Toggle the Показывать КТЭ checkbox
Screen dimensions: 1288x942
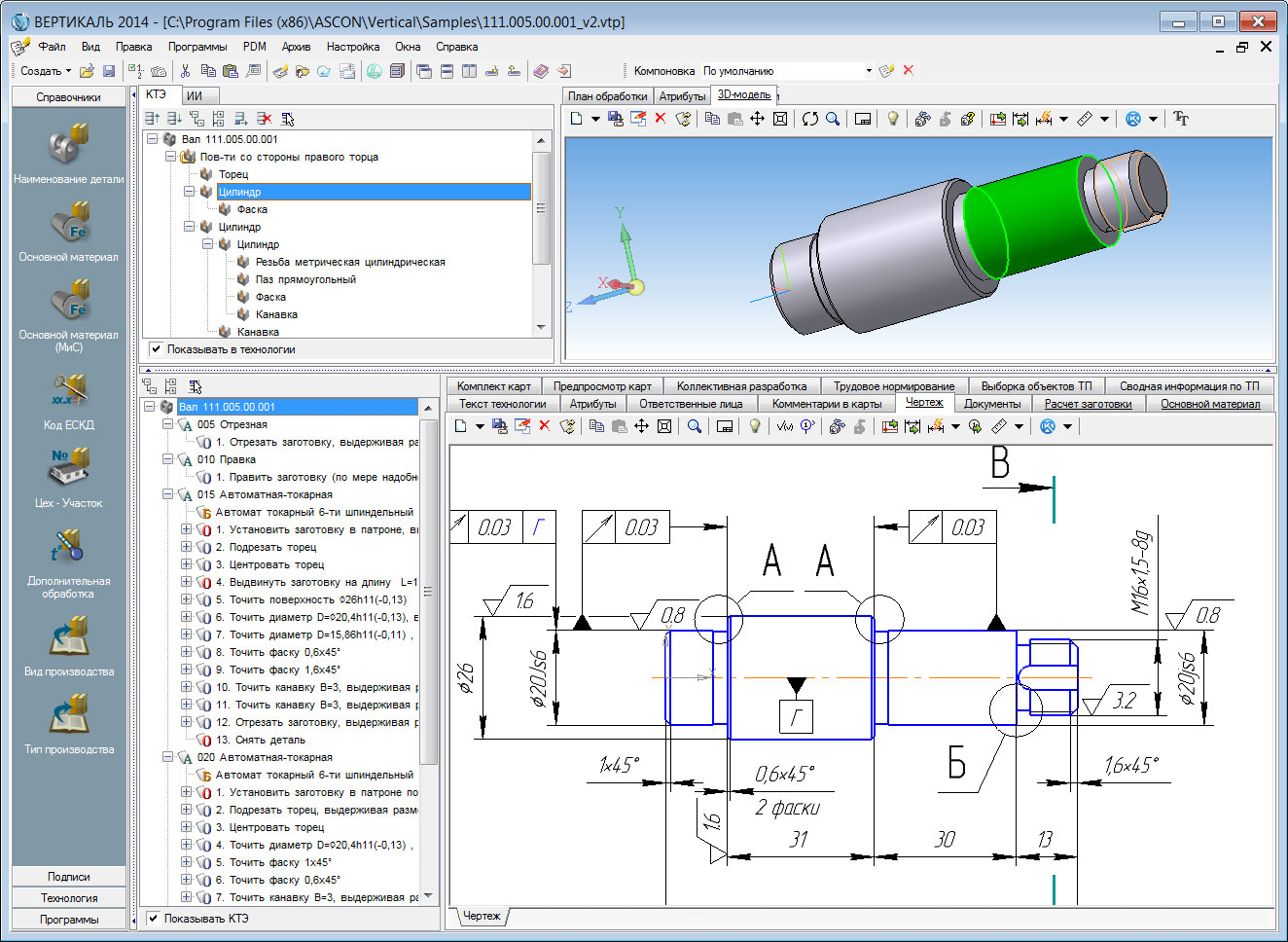click(153, 918)
